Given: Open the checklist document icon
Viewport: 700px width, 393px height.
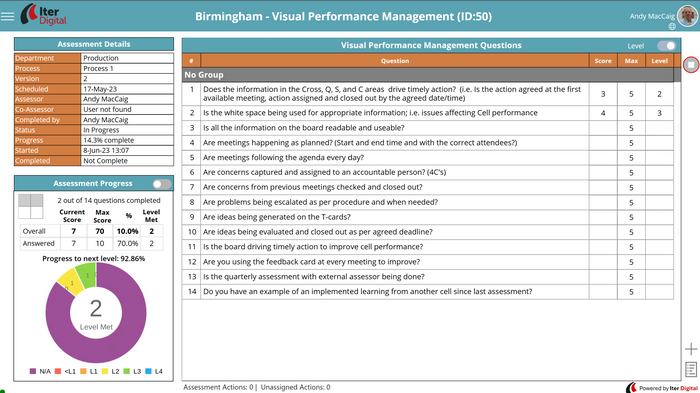Looking at the screenshot, I should tap(691, 369).
